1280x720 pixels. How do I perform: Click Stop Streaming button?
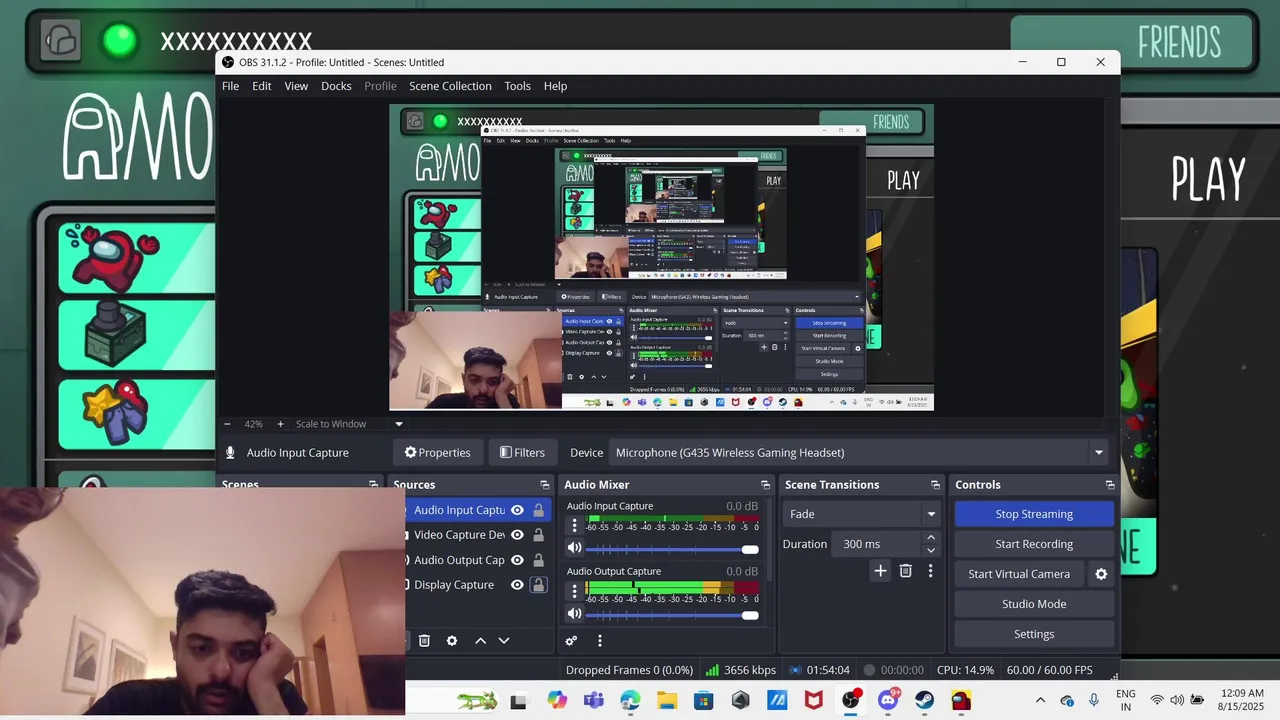click(x=1034, y=514)
